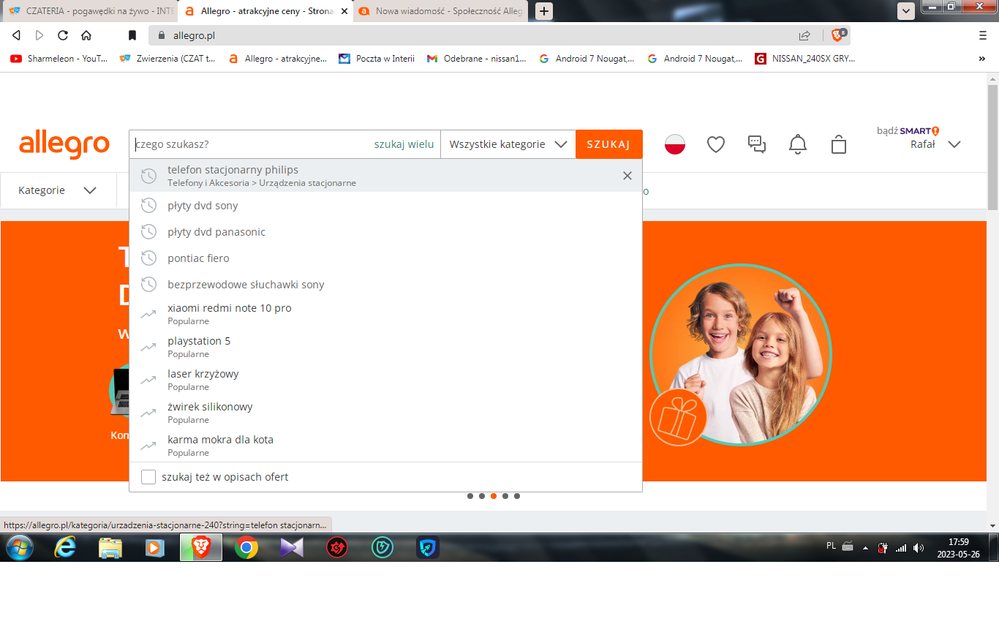Open Visual Studio from the taskbar
Viewport: 999px width, 622px height.
point(291,547)
